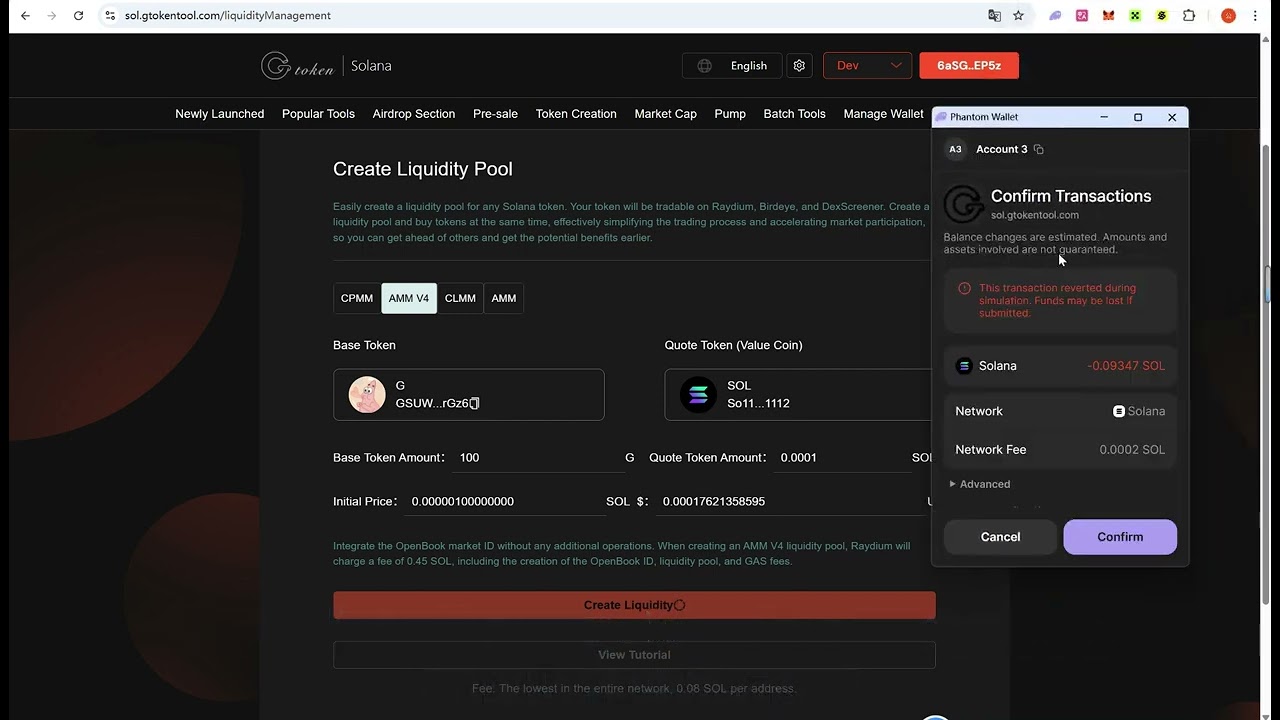Expand the Advanced section in Phantom
Viewport: 1280px width, 720px height.
[x=980, y=484]
